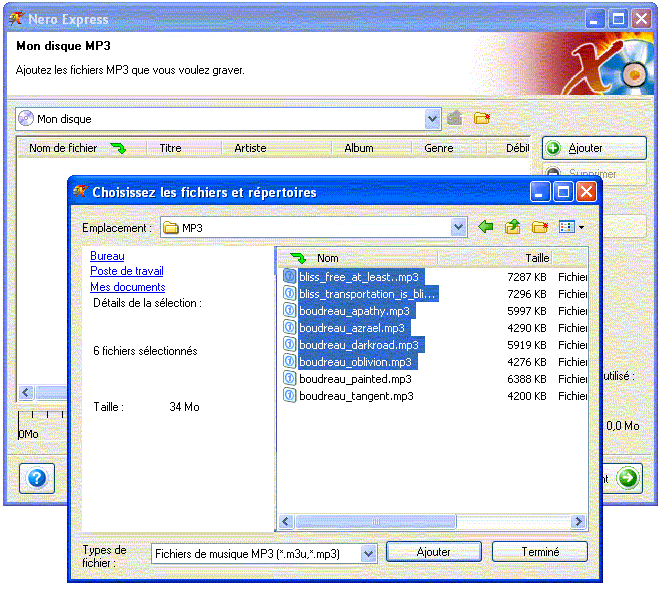Open Mes documents link

pyautogui.click(x=127, y=287)
